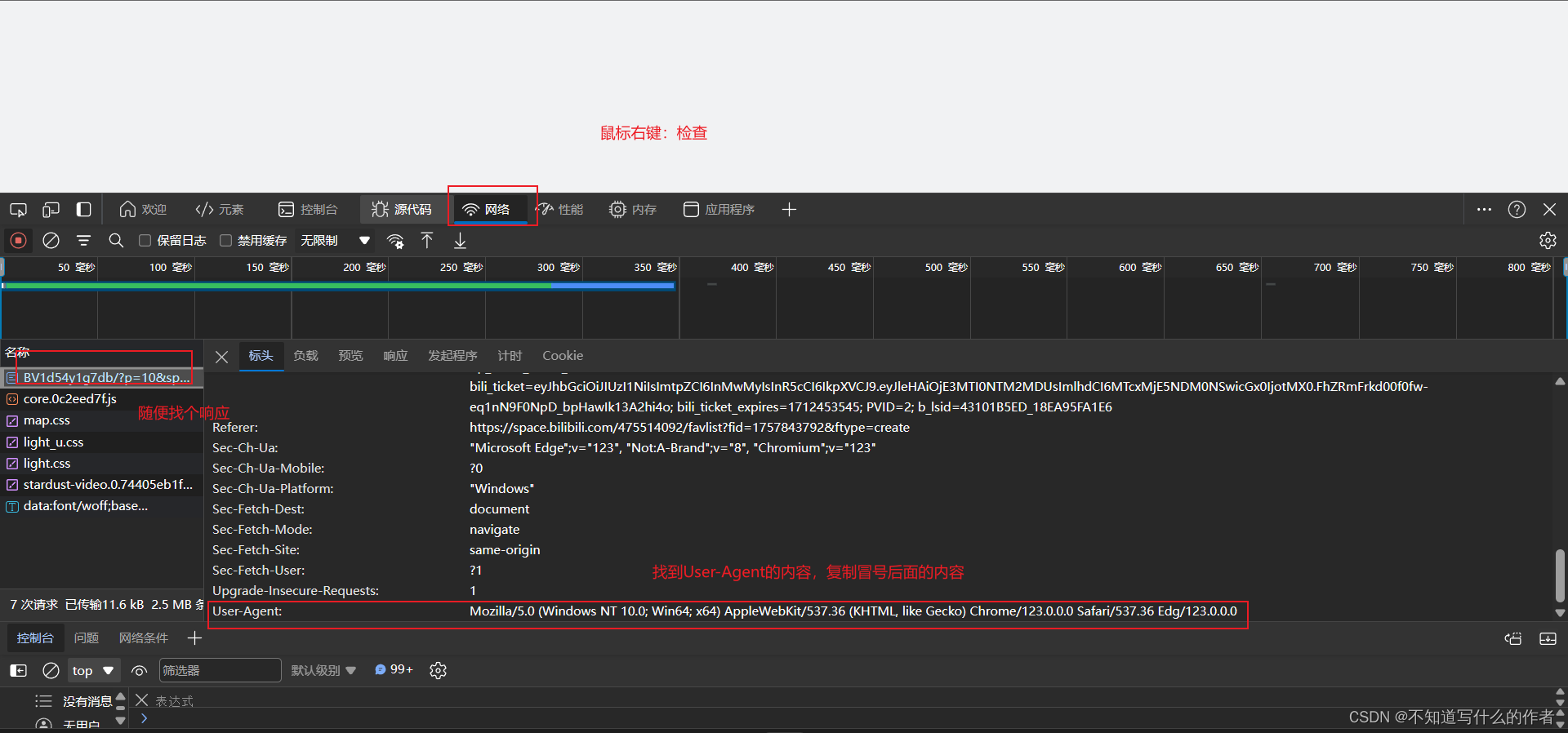
Task: Select the stardust-video.0.74405eb1f request
Action: [x=101, y=484]
